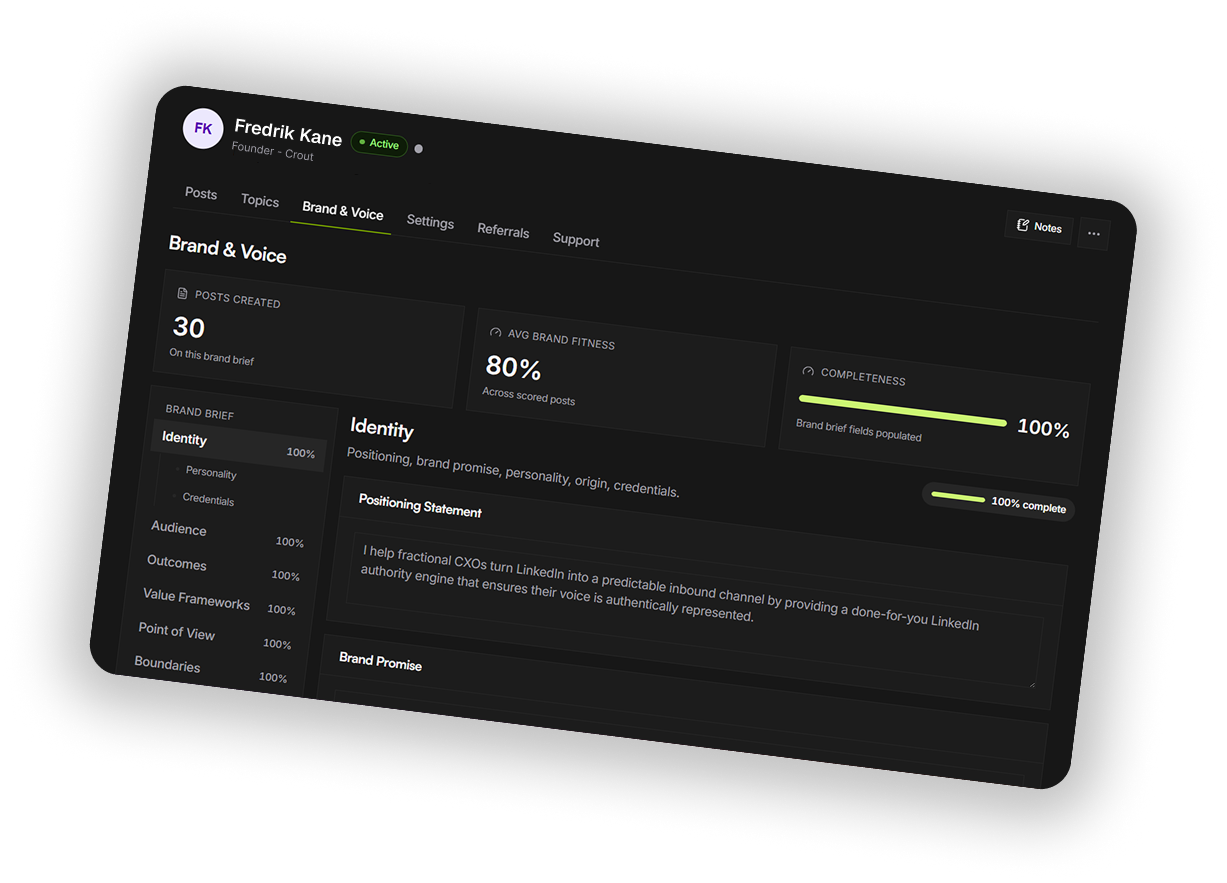Viewport: 1227px width, 883px height.
Task: Click the 80% brand fitness value
Action: [513, 369]
